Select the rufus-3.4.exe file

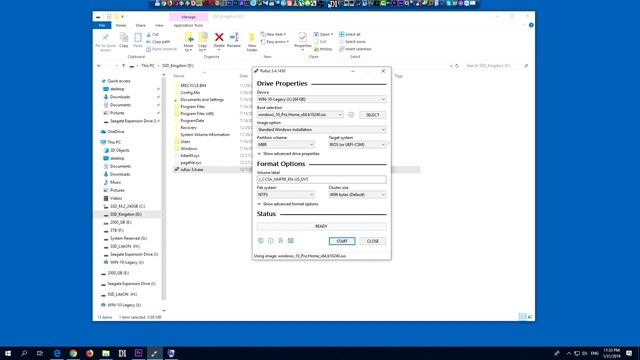[191, 169]
